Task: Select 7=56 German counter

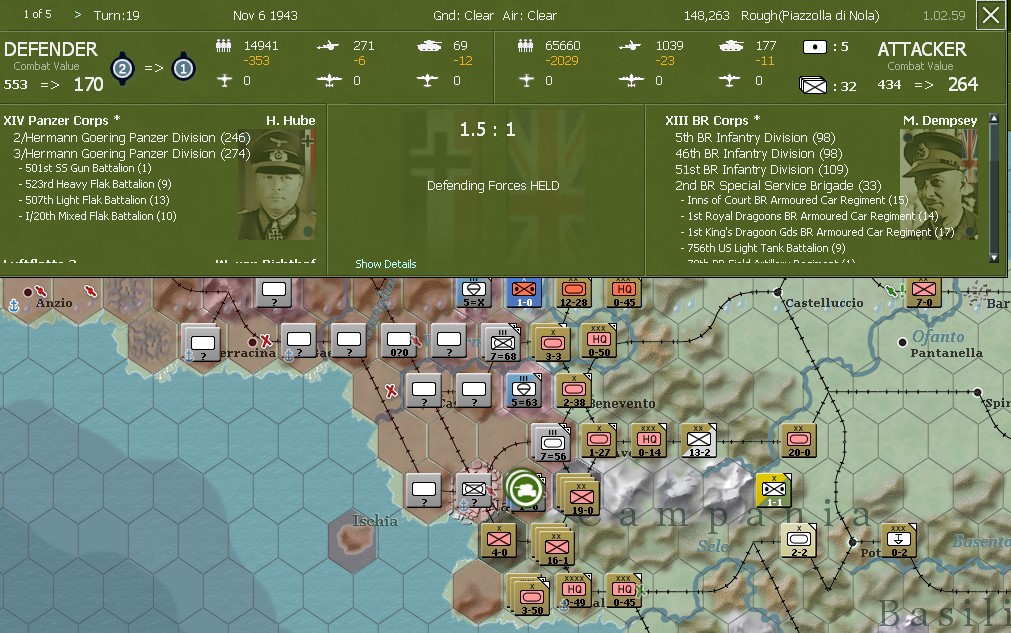Action: point(552,443)
